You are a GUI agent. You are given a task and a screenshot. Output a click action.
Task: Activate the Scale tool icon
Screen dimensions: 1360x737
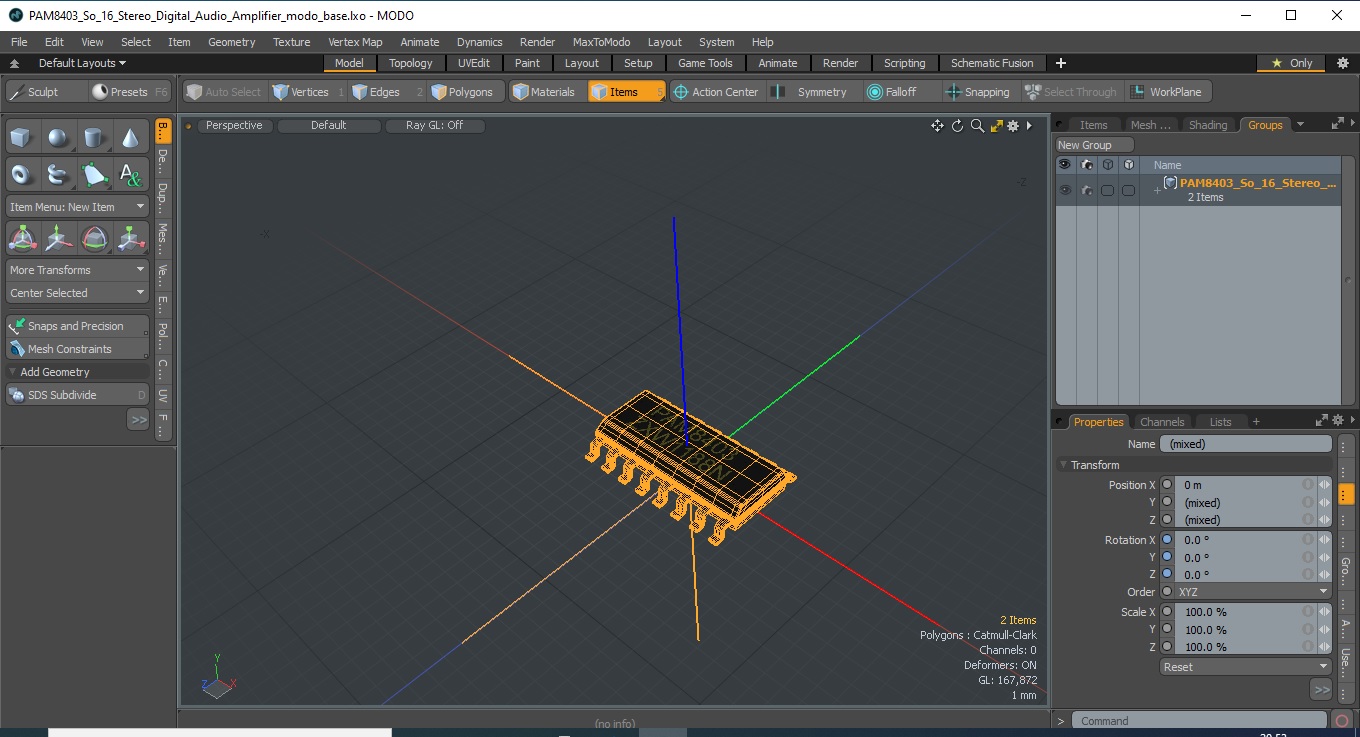130,238
